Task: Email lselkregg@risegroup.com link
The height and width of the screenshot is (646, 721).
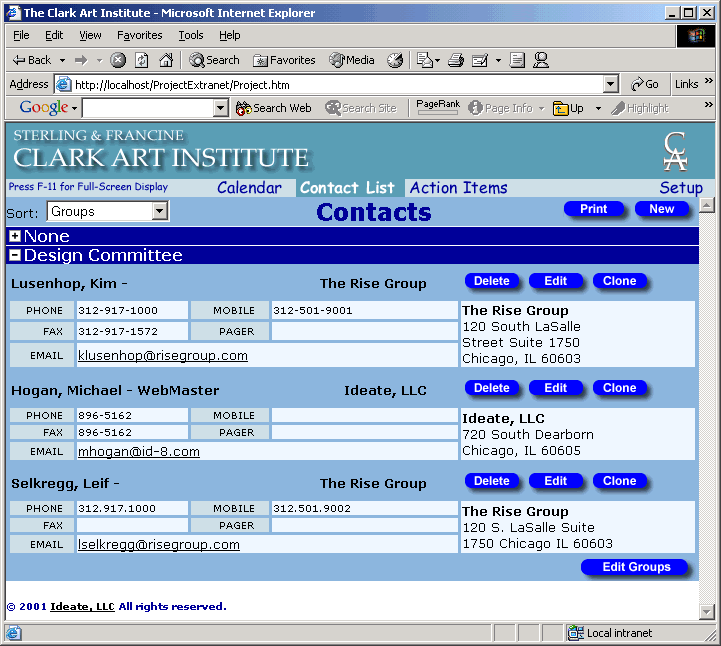Action: click(x=159, y=544)
